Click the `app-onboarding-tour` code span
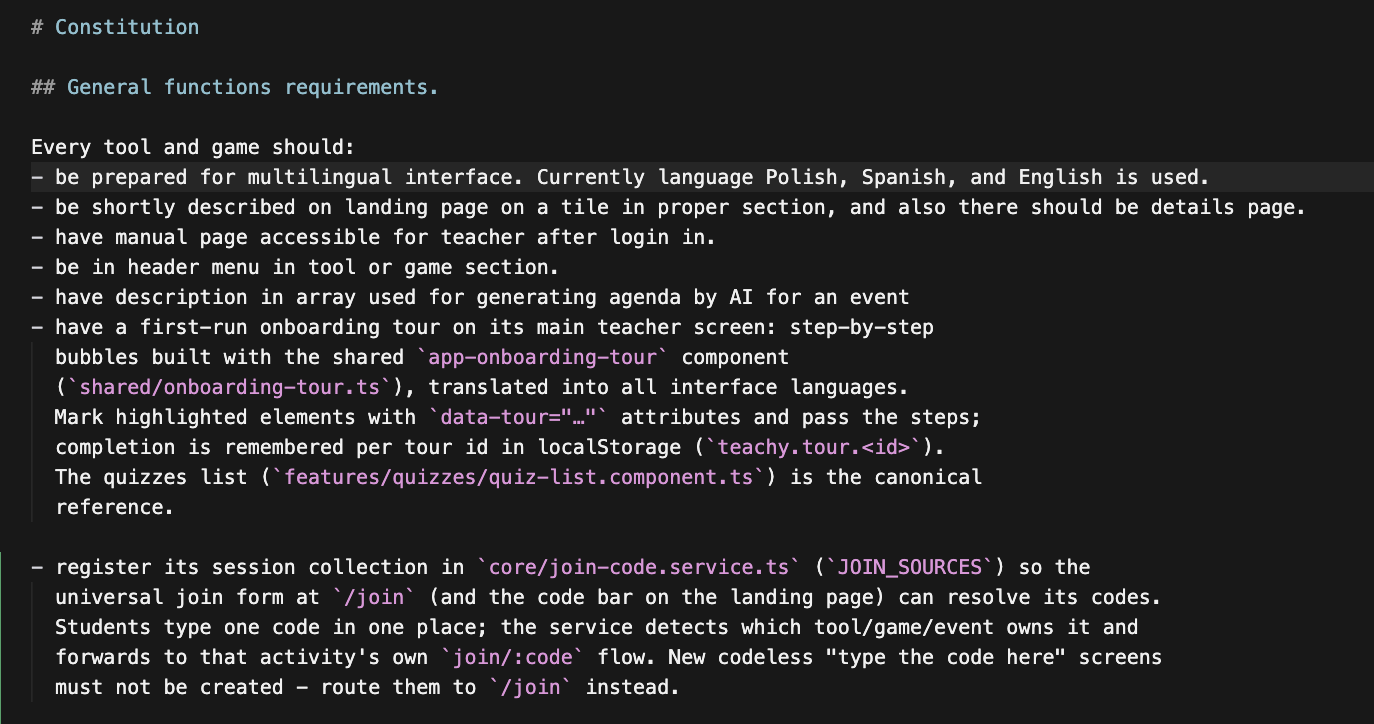 tap(542, 357)
